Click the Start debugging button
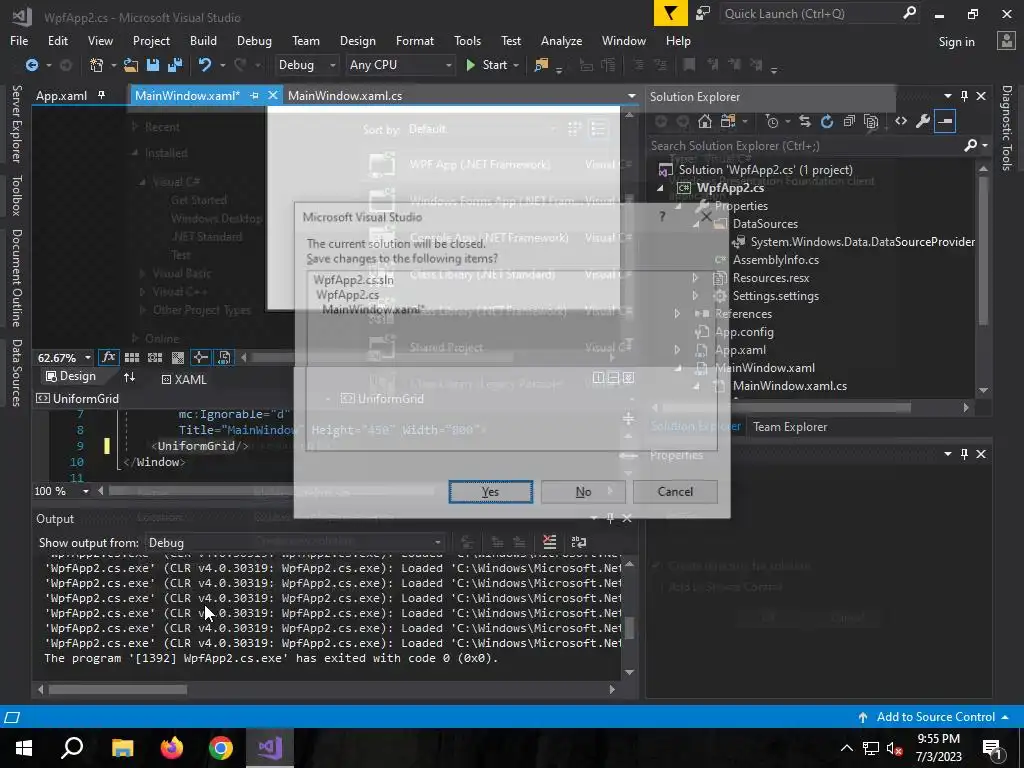The image size is (1024, 768). pyautogui.click(x=487, y=65)
